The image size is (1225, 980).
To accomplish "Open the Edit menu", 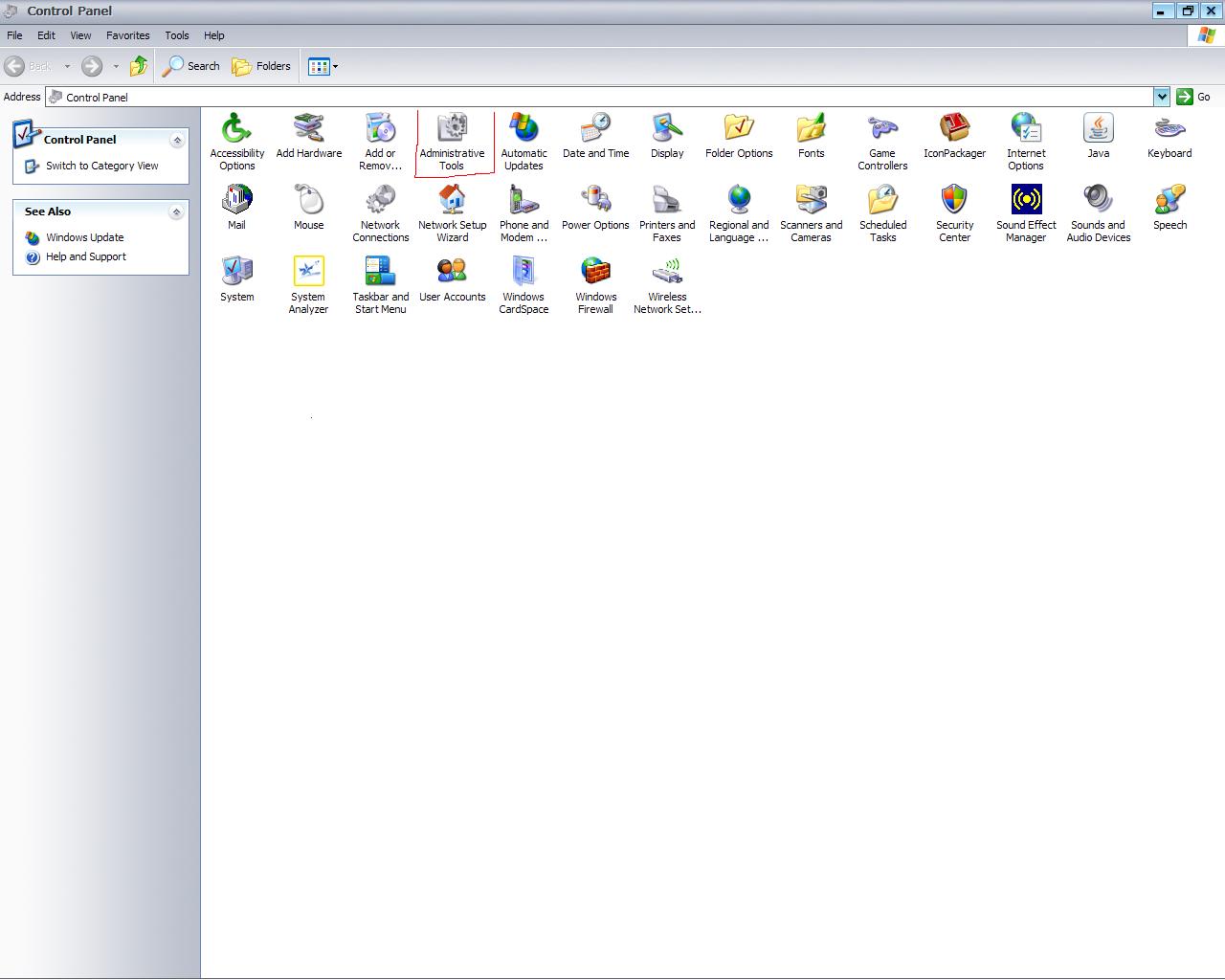I will pos(46,35).
